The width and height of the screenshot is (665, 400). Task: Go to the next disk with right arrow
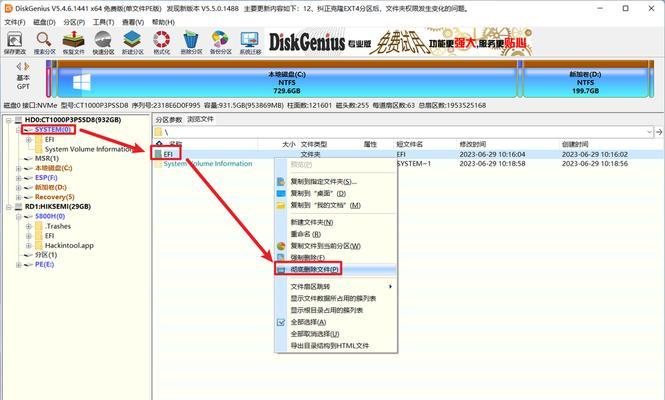coord(27,66)
